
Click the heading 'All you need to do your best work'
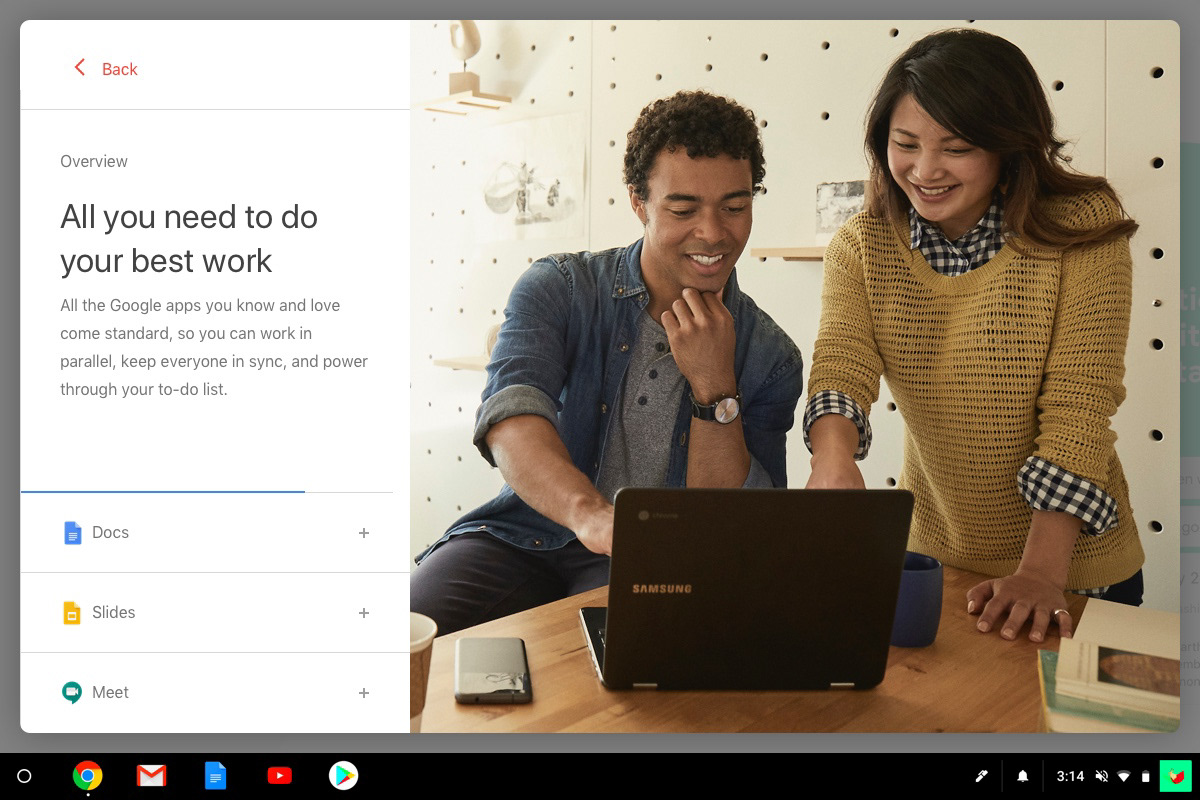(x=189, y=238)
